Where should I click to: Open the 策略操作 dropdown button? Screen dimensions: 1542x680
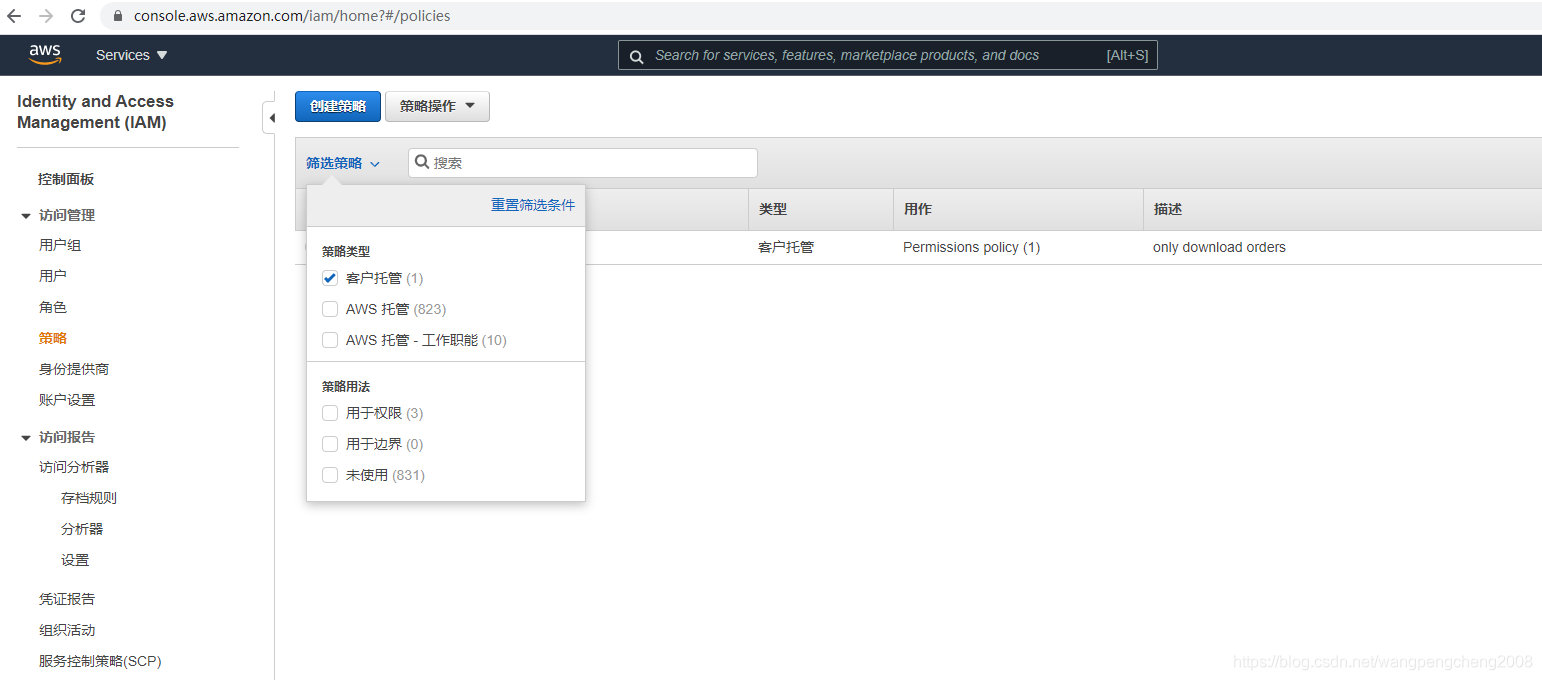(437, 106)
